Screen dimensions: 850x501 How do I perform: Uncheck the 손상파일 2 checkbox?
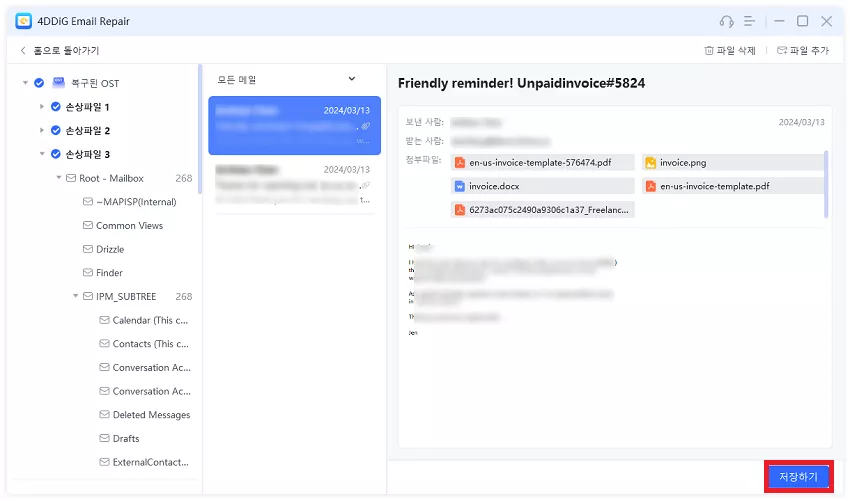point(55,131)
